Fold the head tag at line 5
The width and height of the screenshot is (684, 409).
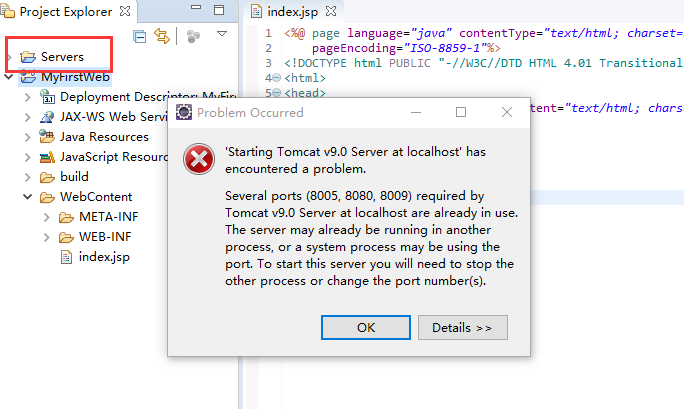pos(277,93)
